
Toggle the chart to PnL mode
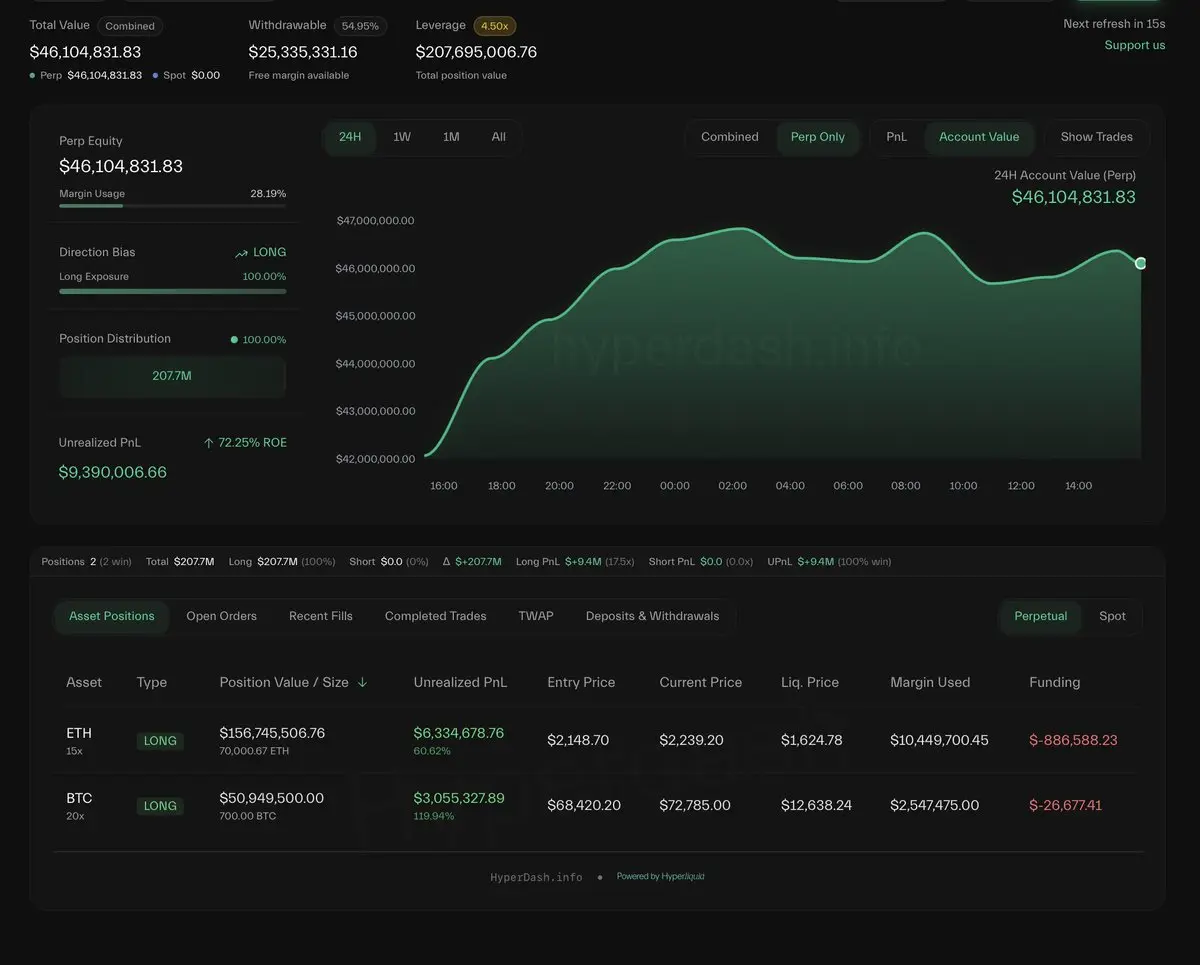click(896, 137)
